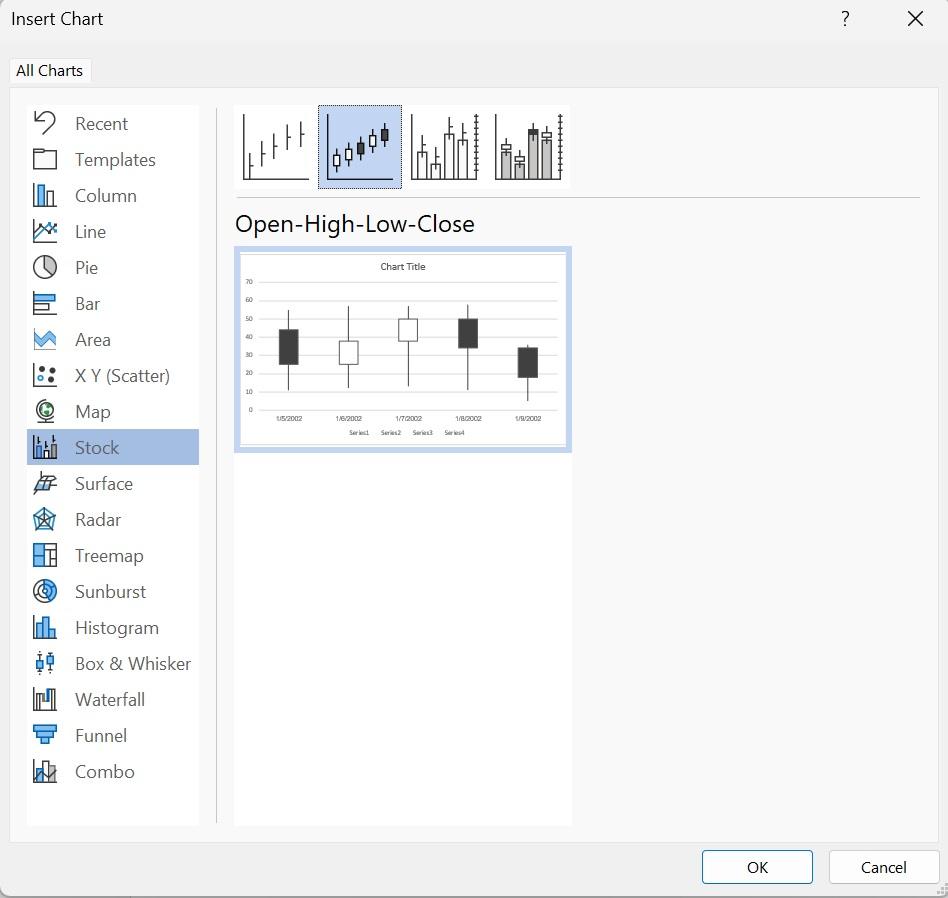Click the candlestick chart preview thumbnail
Viewport: 948px width, 898px height.
pos(403,349)
